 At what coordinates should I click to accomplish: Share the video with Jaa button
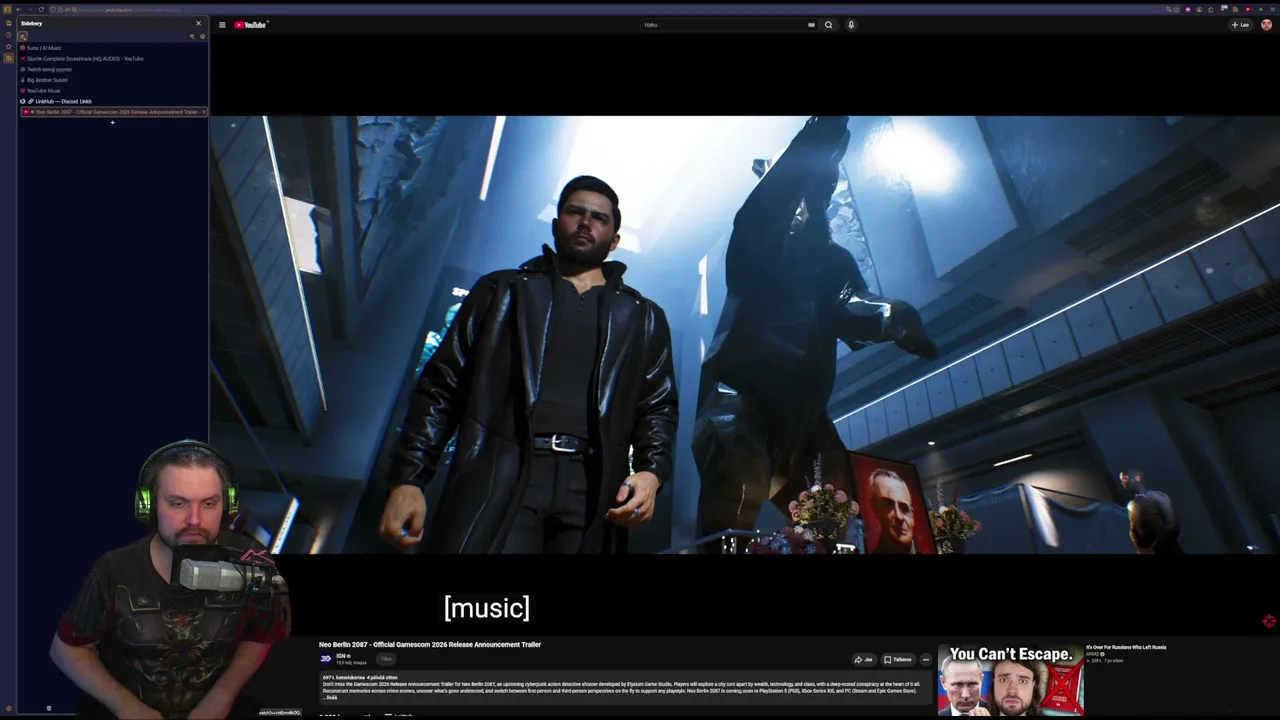(863, 660)
